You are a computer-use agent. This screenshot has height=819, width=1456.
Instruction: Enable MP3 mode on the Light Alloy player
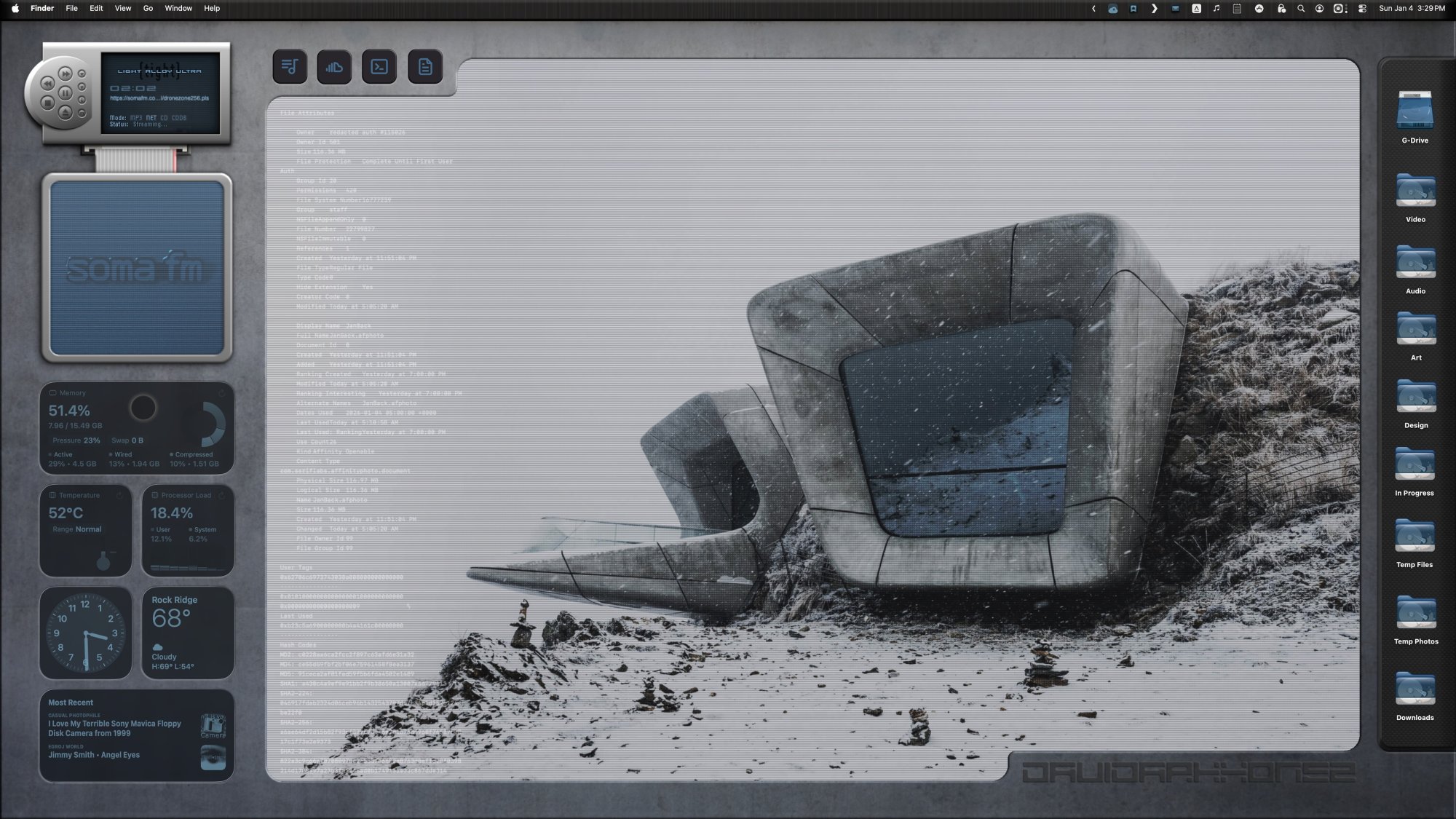pos(135,118)
